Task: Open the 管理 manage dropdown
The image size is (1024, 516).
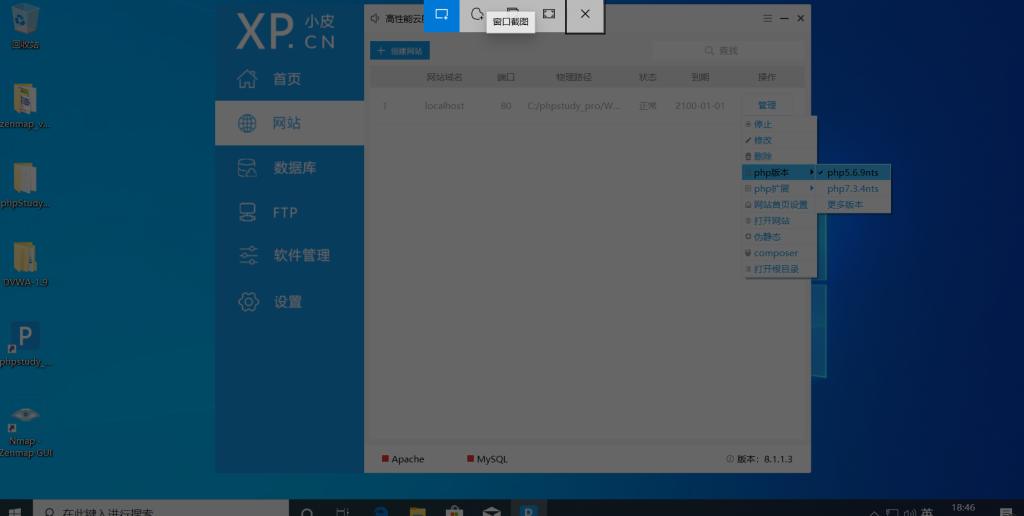Action: [x=766, y=105]
